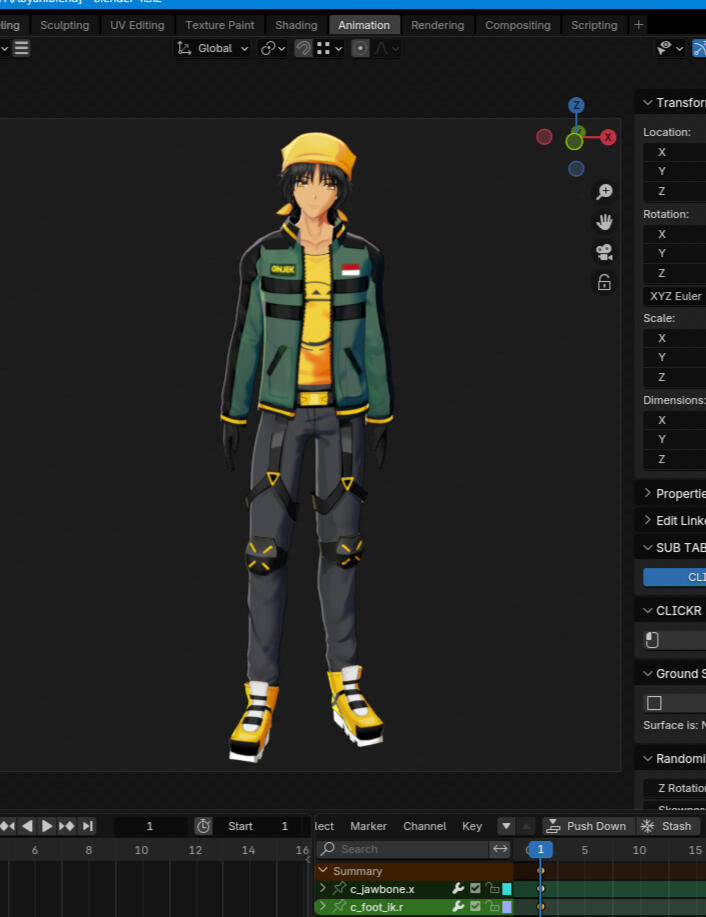Expand the c_jawbone.x channel
Screen dimensions: 706x917
[322, 889]
